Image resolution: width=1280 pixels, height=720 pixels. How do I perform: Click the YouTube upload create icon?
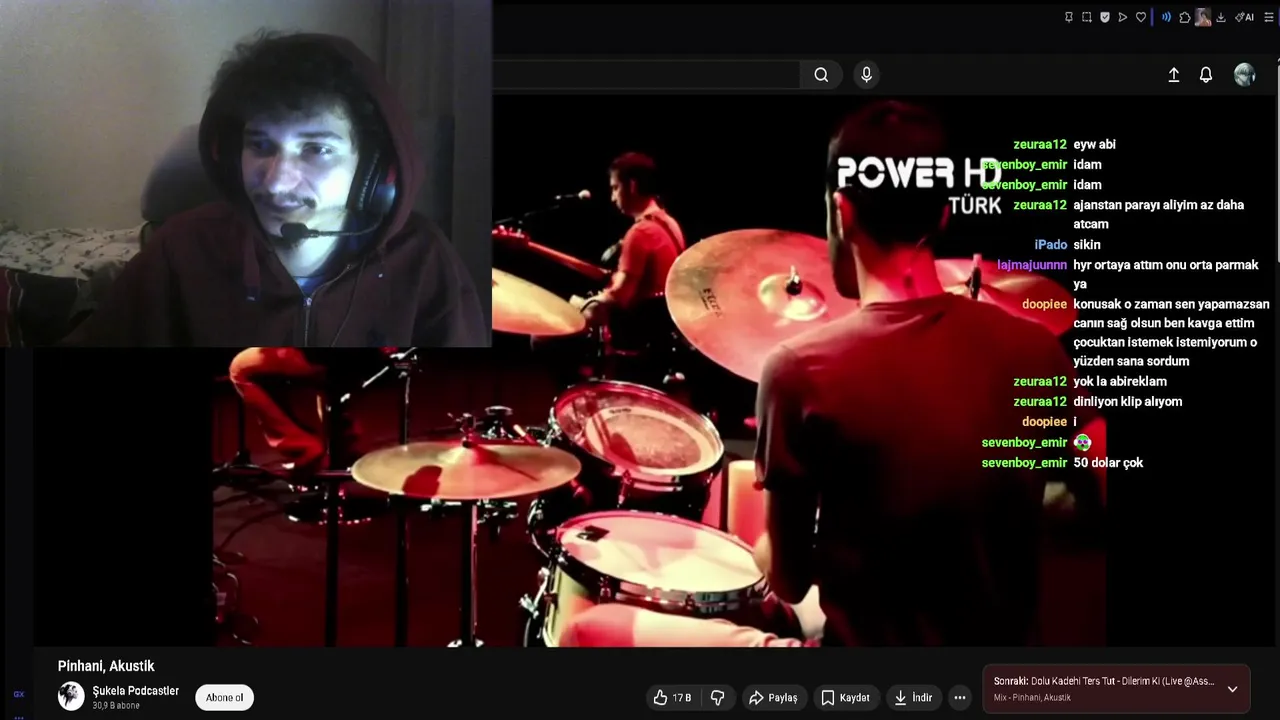tap(1174, 75)
